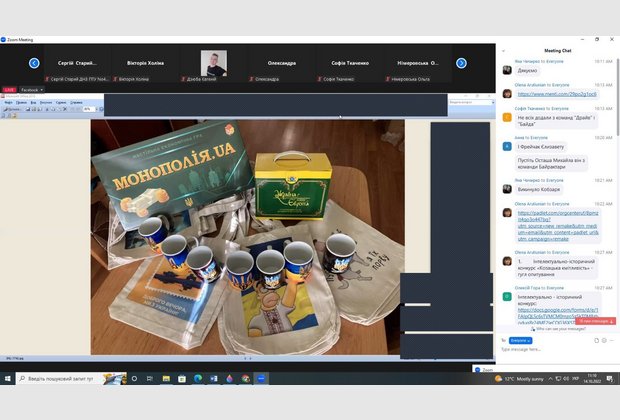The height and width of the screenshot is (420, 620).
Task: Open the Windows Start menu
Action: click(8, 379)
